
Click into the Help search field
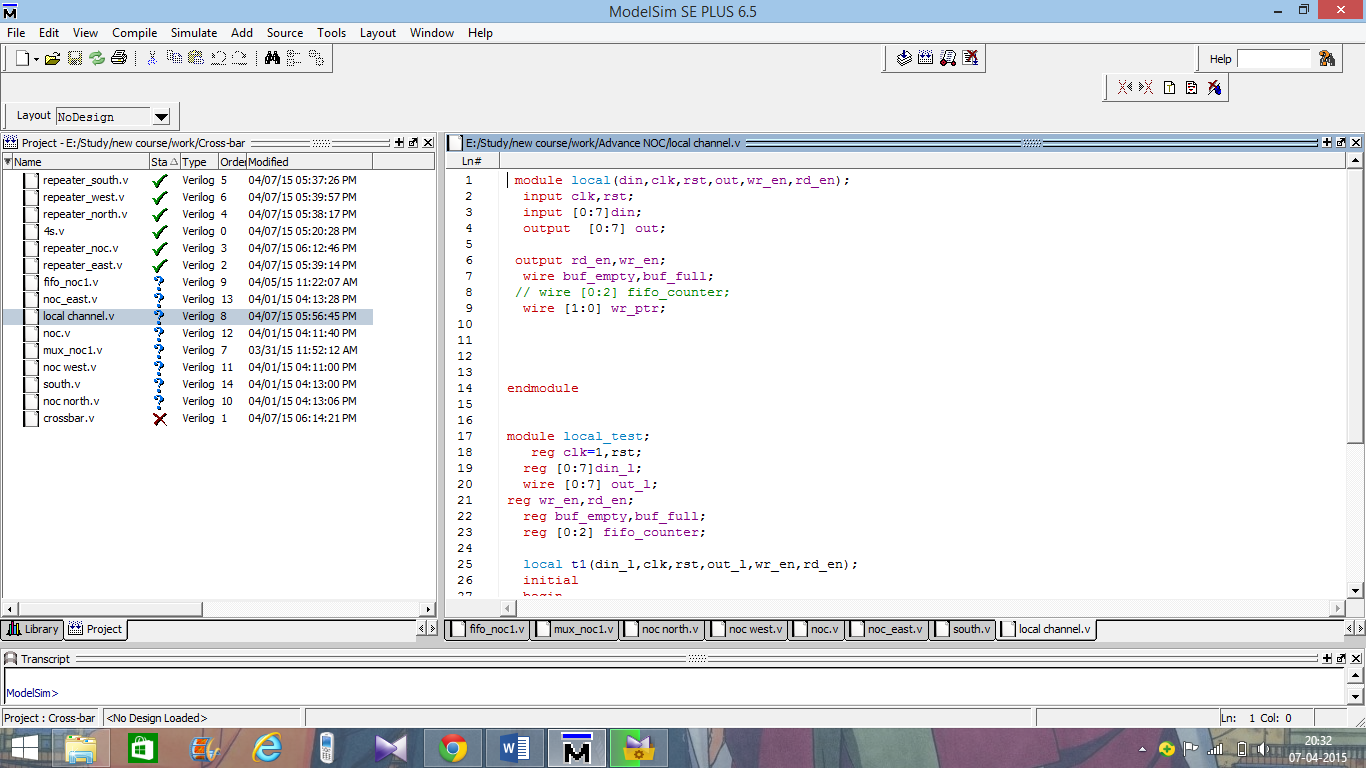[x=1273, y=59]
